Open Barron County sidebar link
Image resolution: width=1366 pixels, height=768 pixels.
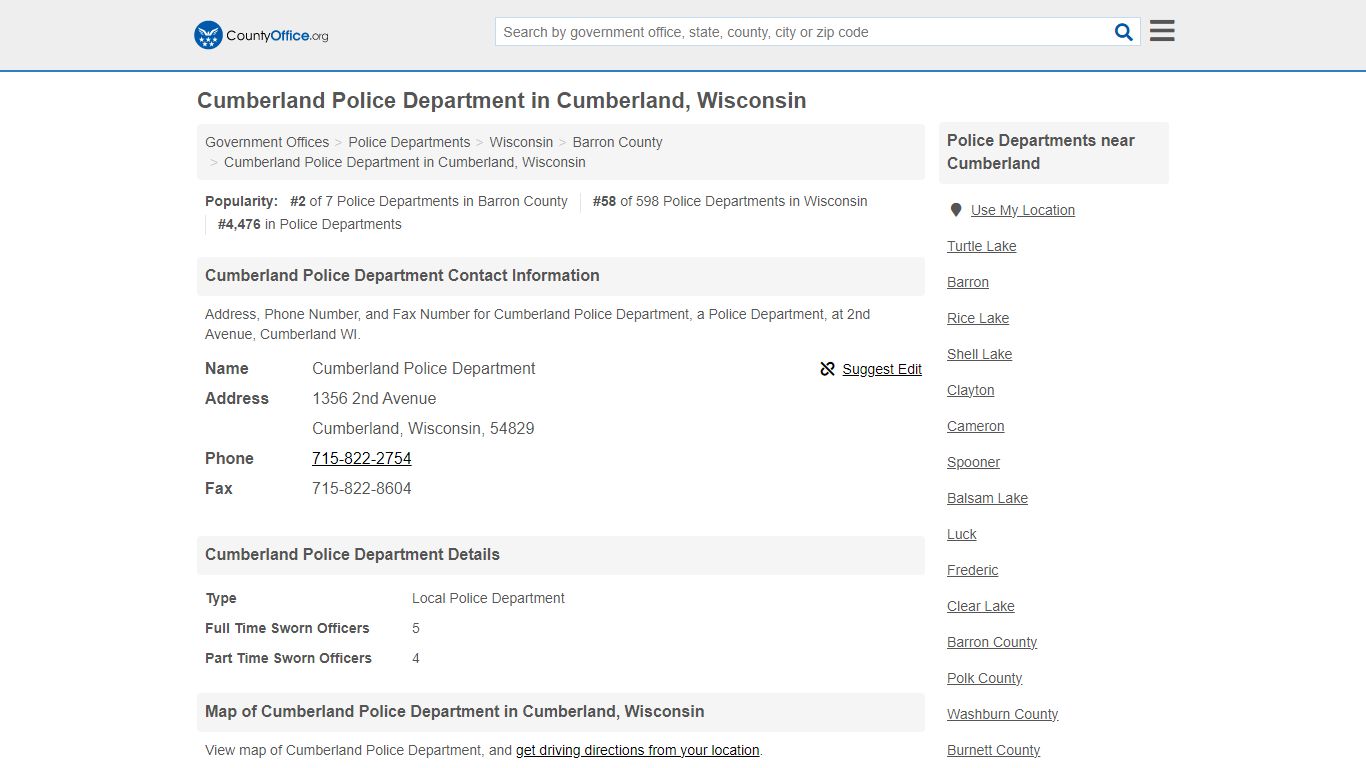tap(992, 642)
